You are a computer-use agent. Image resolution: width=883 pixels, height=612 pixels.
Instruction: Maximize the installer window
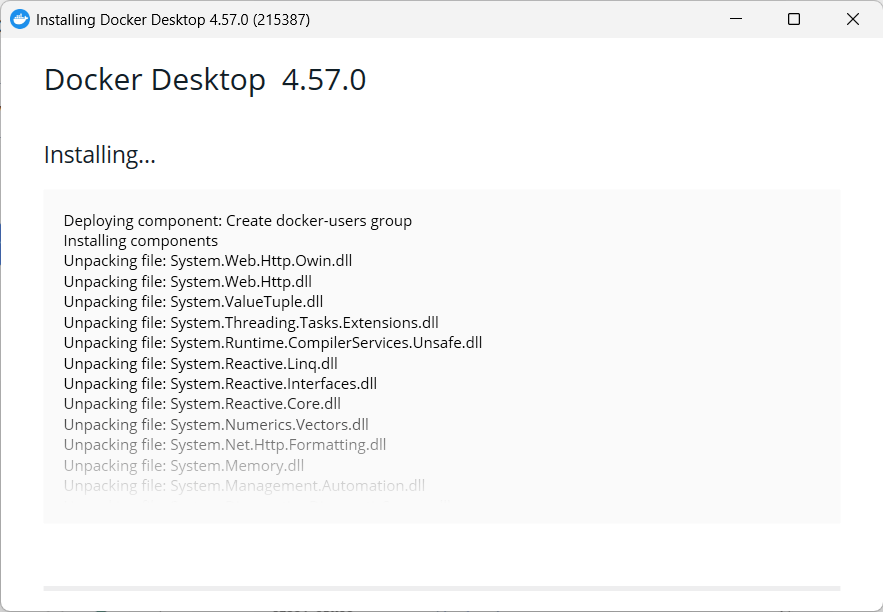click(793, 19)
